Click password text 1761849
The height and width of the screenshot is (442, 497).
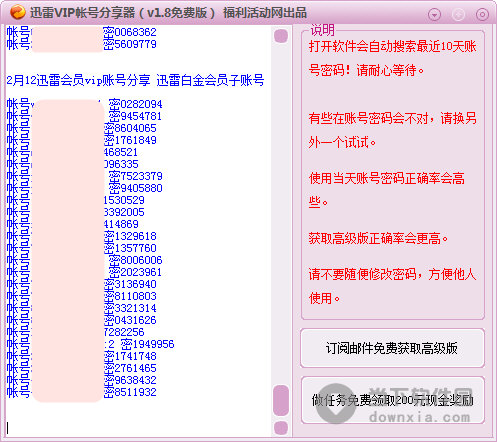tap(135, 140)
